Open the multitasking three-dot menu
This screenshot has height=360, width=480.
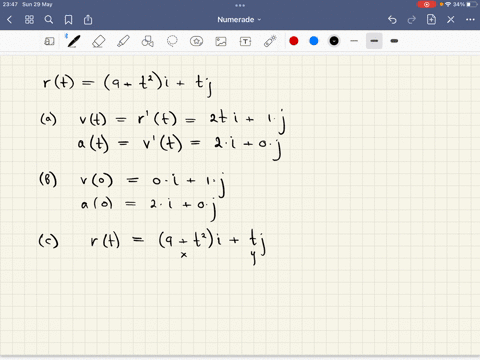(x=240, y=5)
